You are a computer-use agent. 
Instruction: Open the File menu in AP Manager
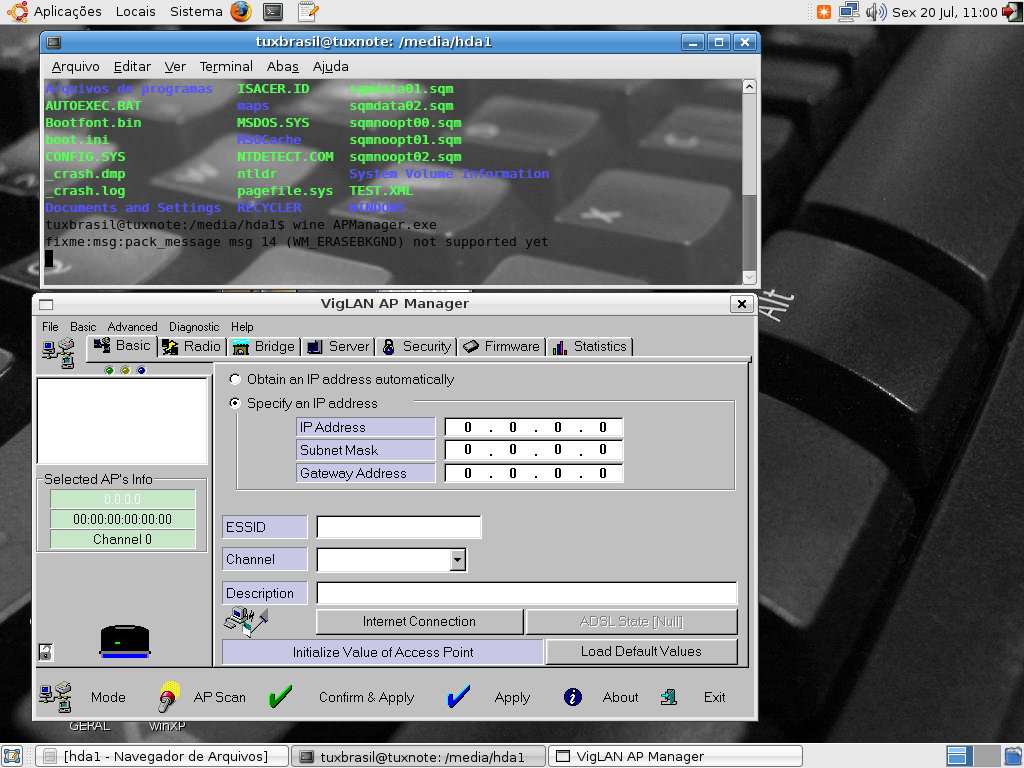click(x=50, y=327)
